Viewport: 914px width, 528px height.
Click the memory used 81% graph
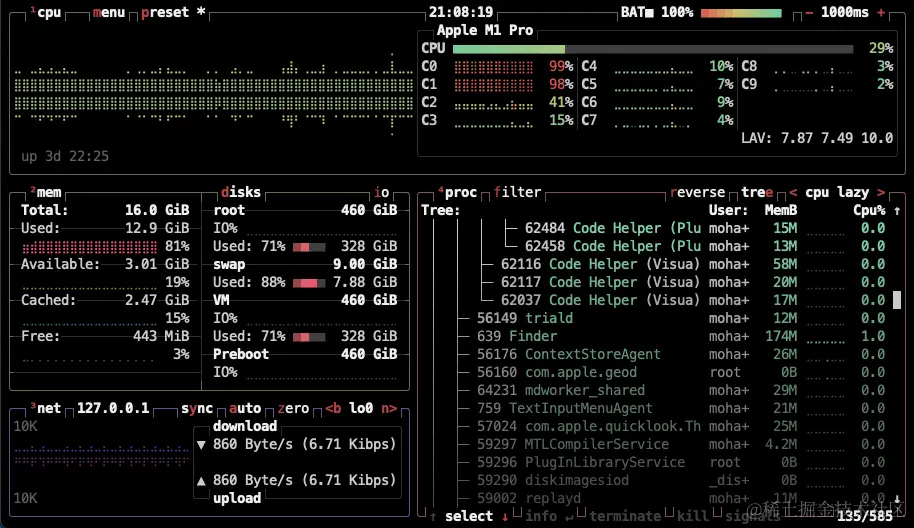pyautogui.click(x=89, y=247)
